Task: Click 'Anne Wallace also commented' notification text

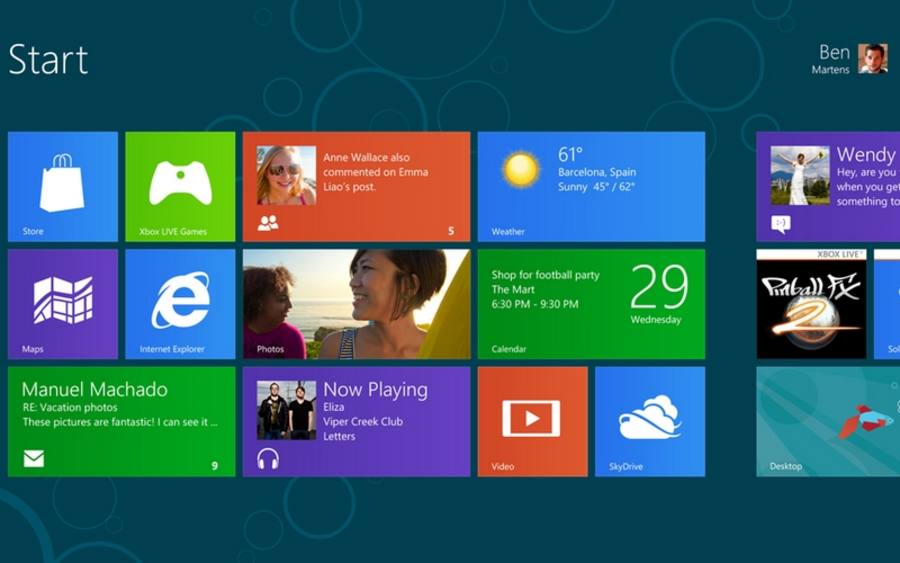Action: point(375,172)
